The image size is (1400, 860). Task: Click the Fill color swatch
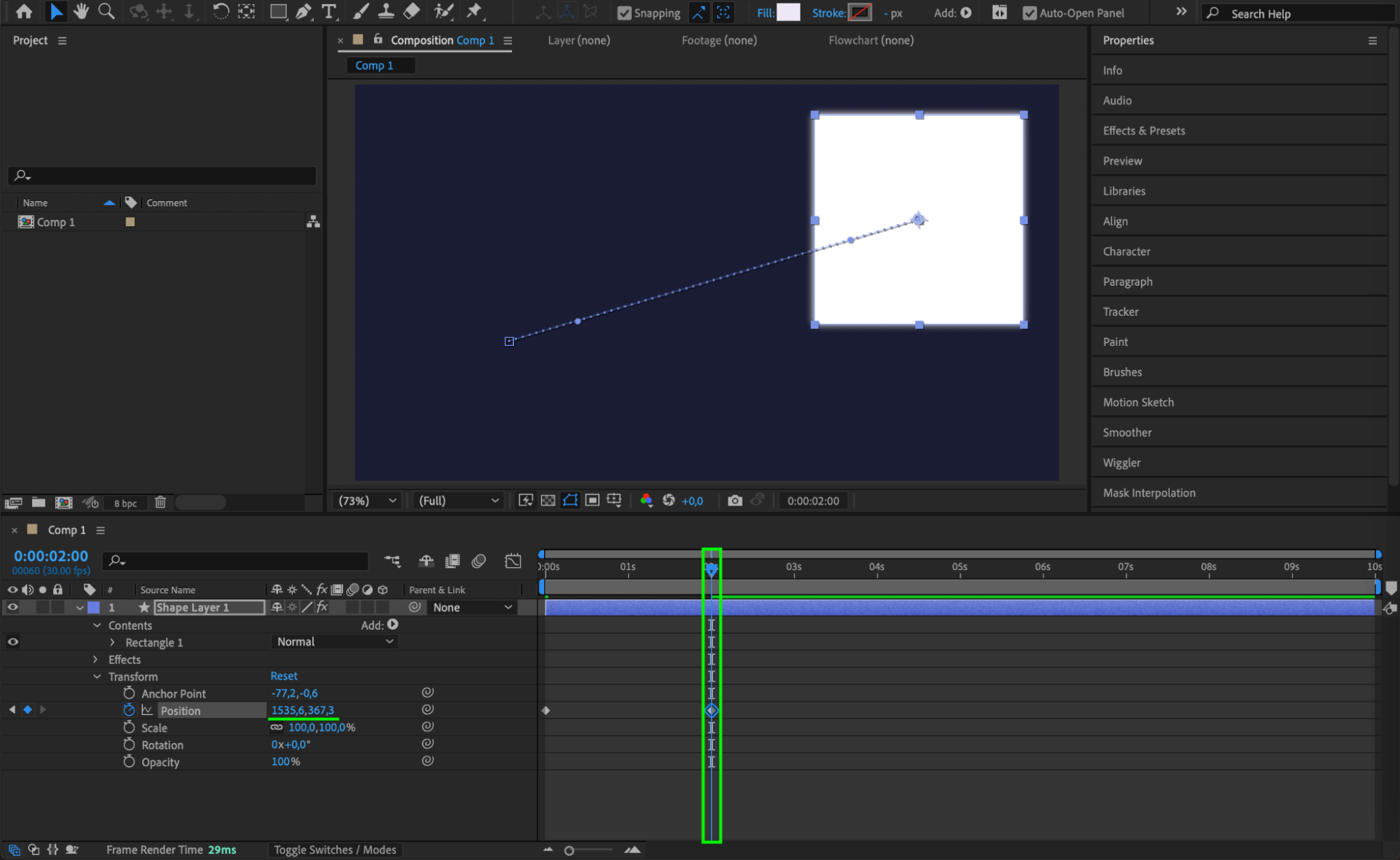click(788, 13)
